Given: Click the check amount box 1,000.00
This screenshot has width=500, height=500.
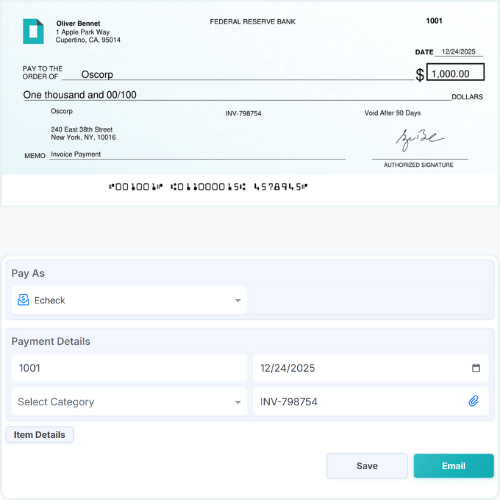Looking at the screenshot, I should (455, 72).
